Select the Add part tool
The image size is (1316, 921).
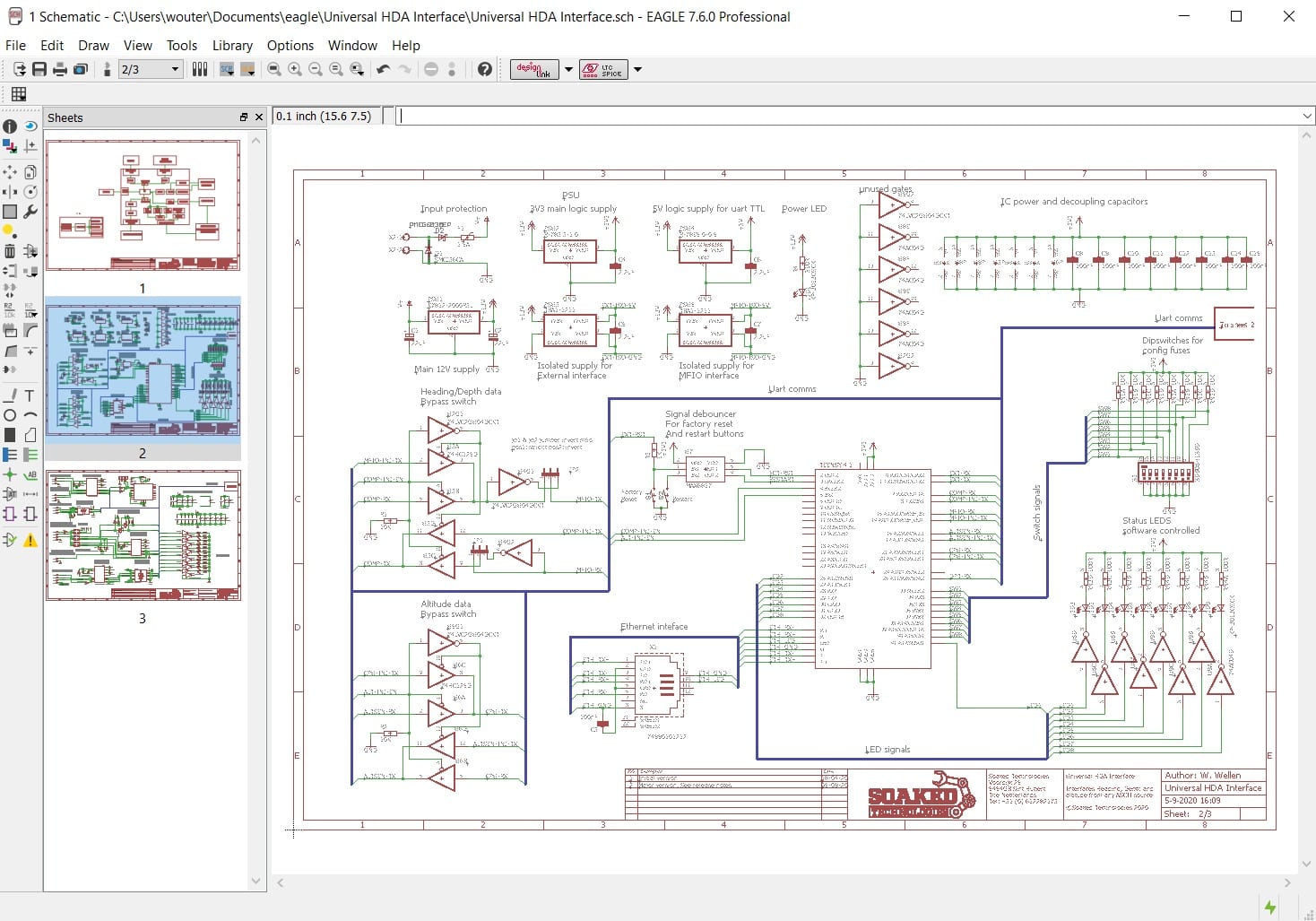[30, 251]
